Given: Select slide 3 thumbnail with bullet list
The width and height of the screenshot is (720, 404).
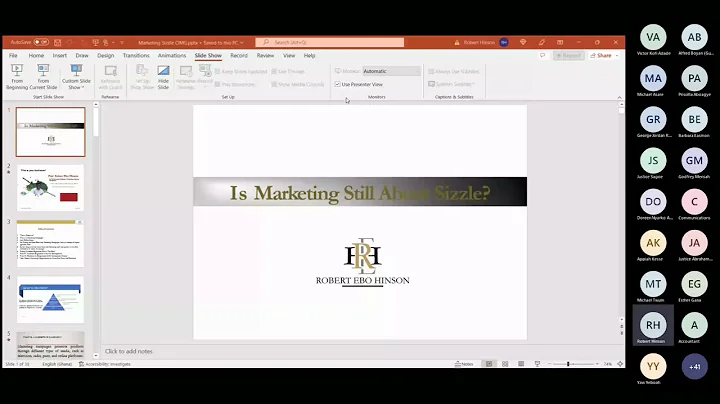Looking at the screenshot, I should [51, 243].
